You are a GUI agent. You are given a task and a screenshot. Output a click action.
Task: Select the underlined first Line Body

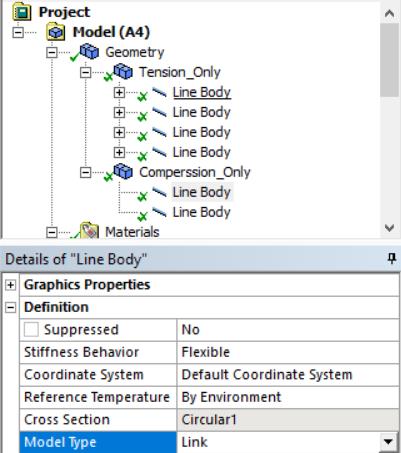202,92
